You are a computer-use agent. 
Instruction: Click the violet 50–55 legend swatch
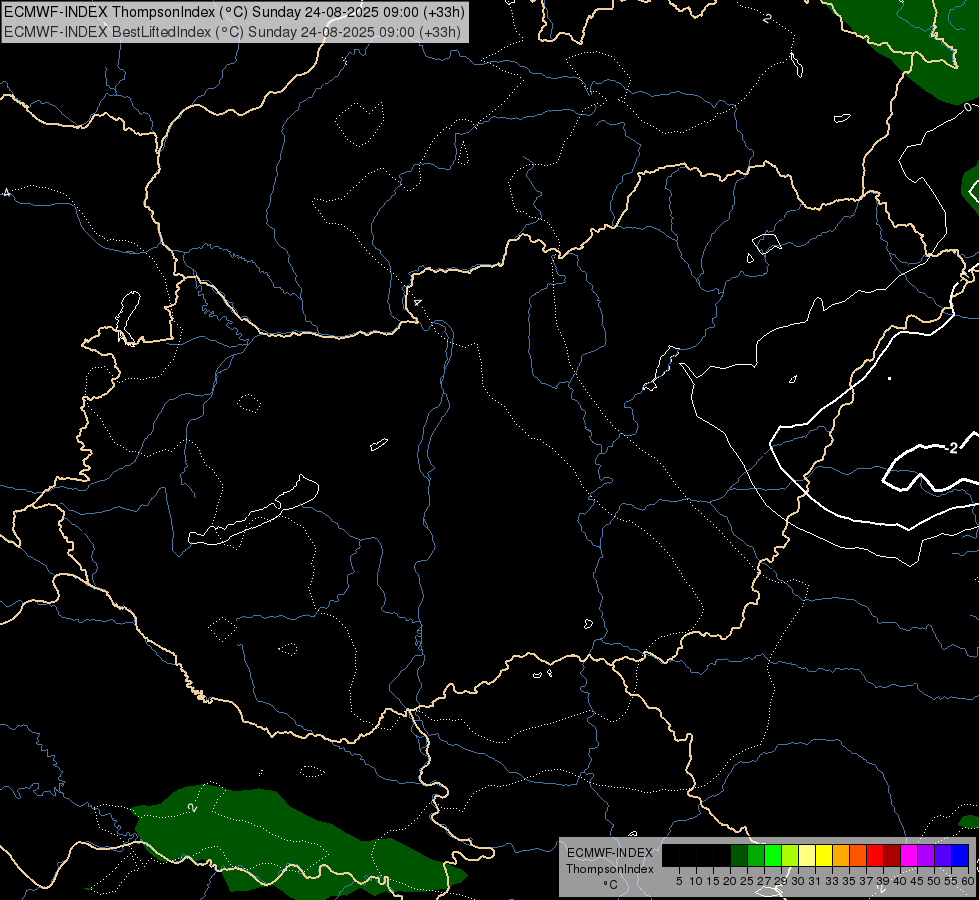point(943,855)
